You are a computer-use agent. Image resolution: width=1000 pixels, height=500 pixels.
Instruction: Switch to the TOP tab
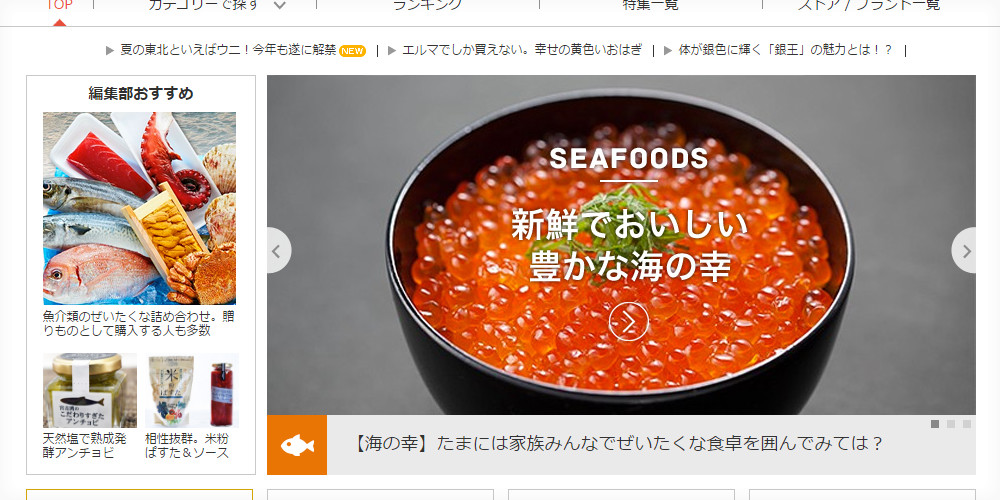[x=59, y=6]
